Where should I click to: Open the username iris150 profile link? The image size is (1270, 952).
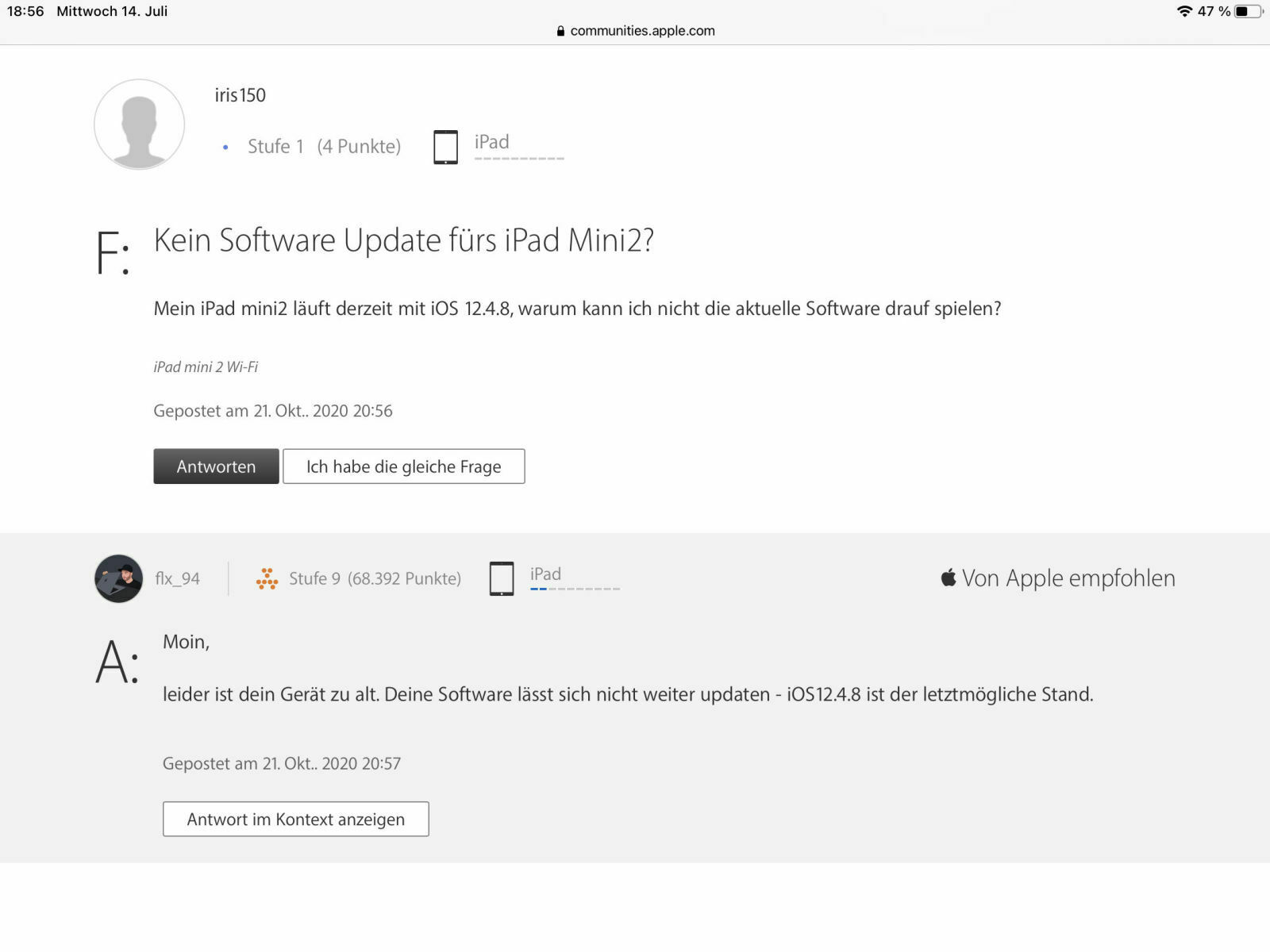click(x=240, y=95)
